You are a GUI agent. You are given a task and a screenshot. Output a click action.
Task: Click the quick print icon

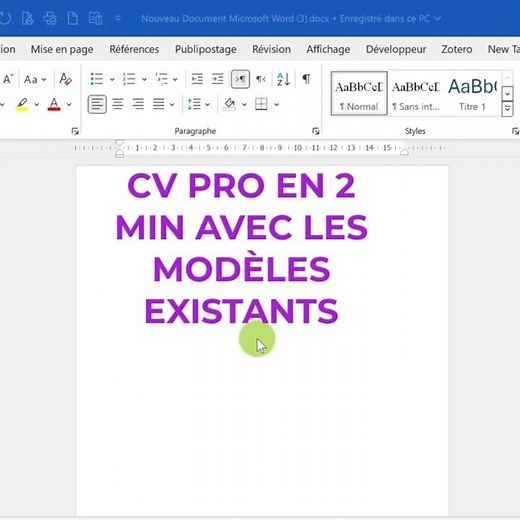click(x=50, y=18)
